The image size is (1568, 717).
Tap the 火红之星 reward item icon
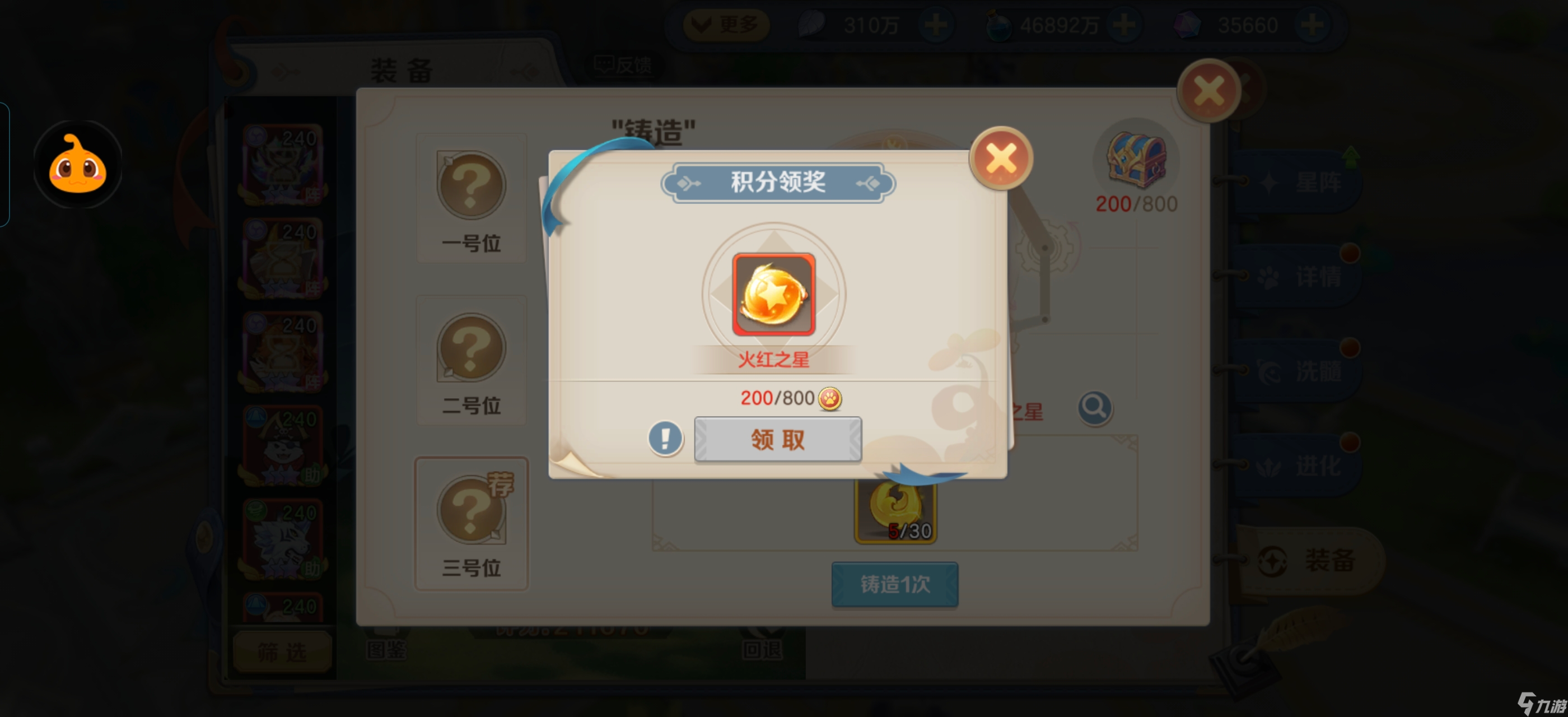tap(774, 295)
